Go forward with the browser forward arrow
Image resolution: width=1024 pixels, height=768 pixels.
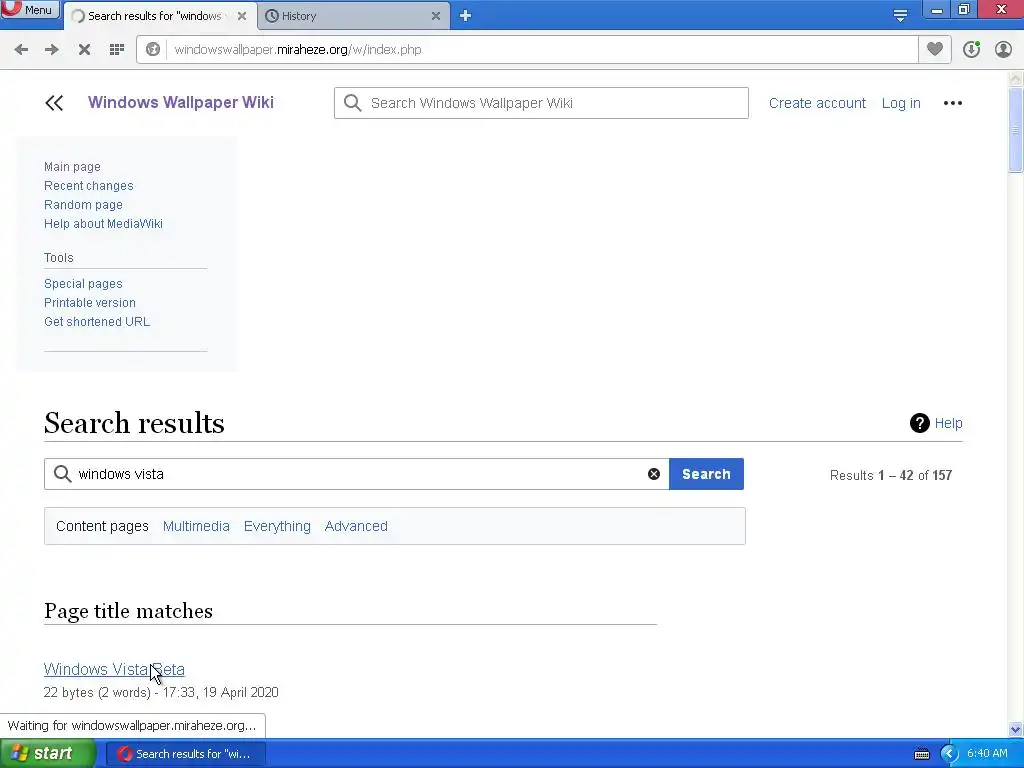(x=52, y=50)
